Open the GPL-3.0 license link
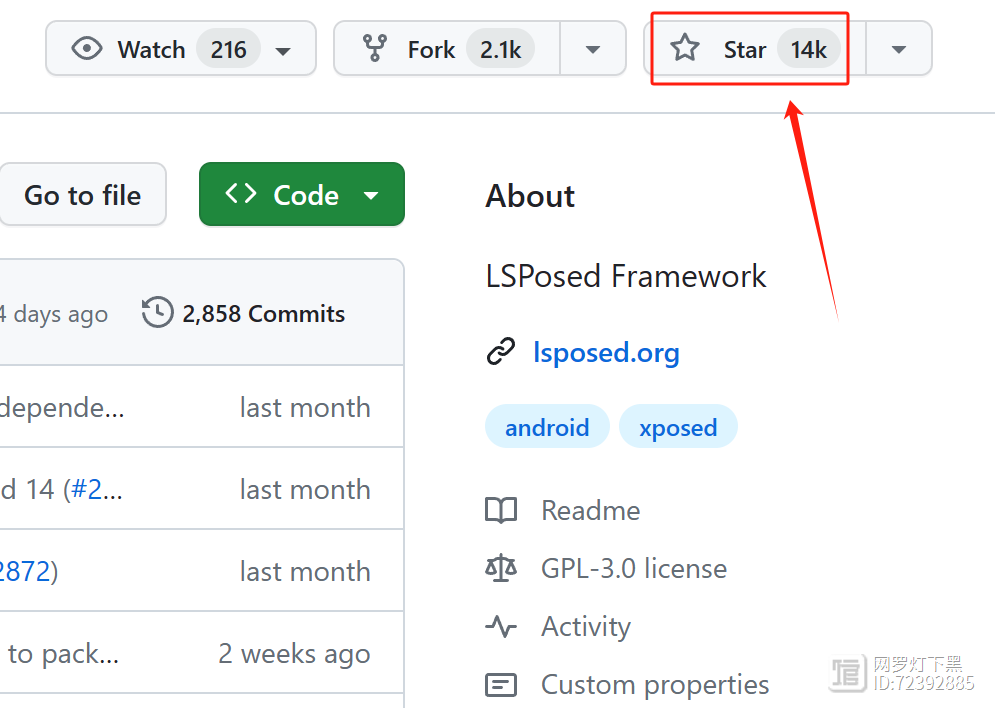The image size is (995, 708). click(x=633, y=568)
